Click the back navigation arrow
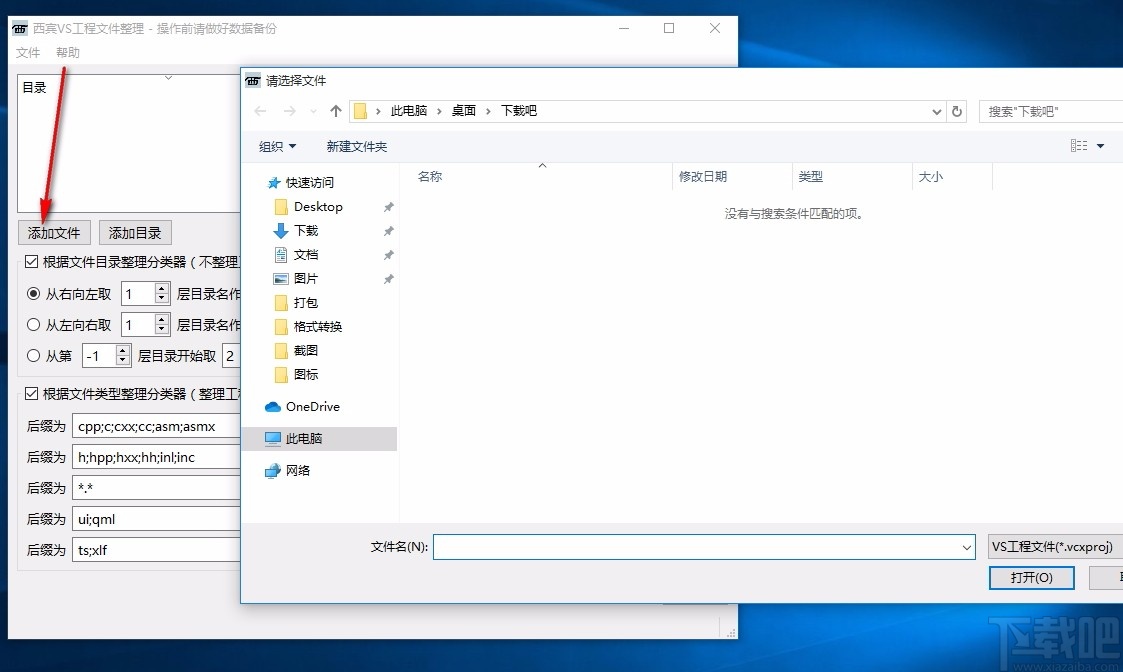The image size is (1123, 672). (x=260, y=111)
